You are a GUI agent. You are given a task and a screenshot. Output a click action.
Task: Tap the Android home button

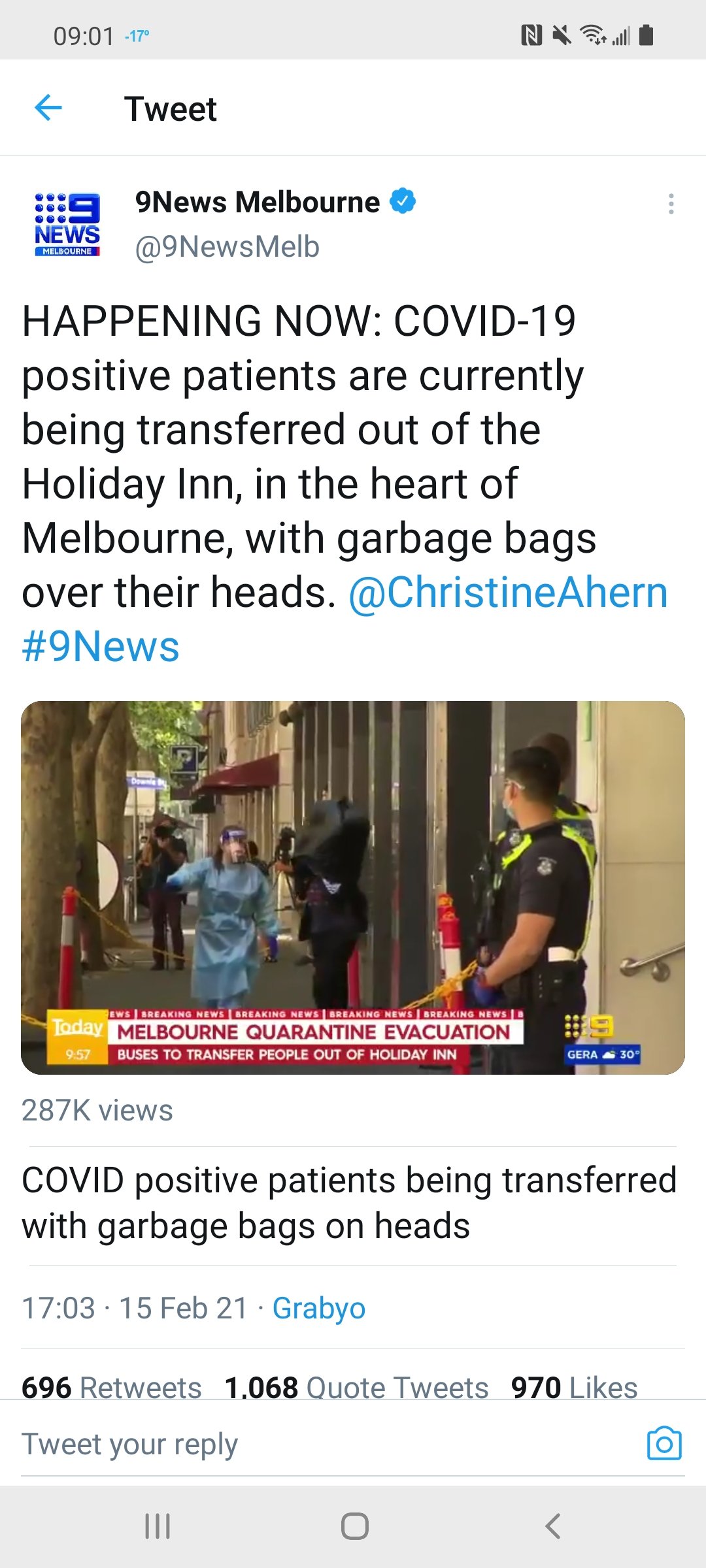click(x=354, y=1526)
